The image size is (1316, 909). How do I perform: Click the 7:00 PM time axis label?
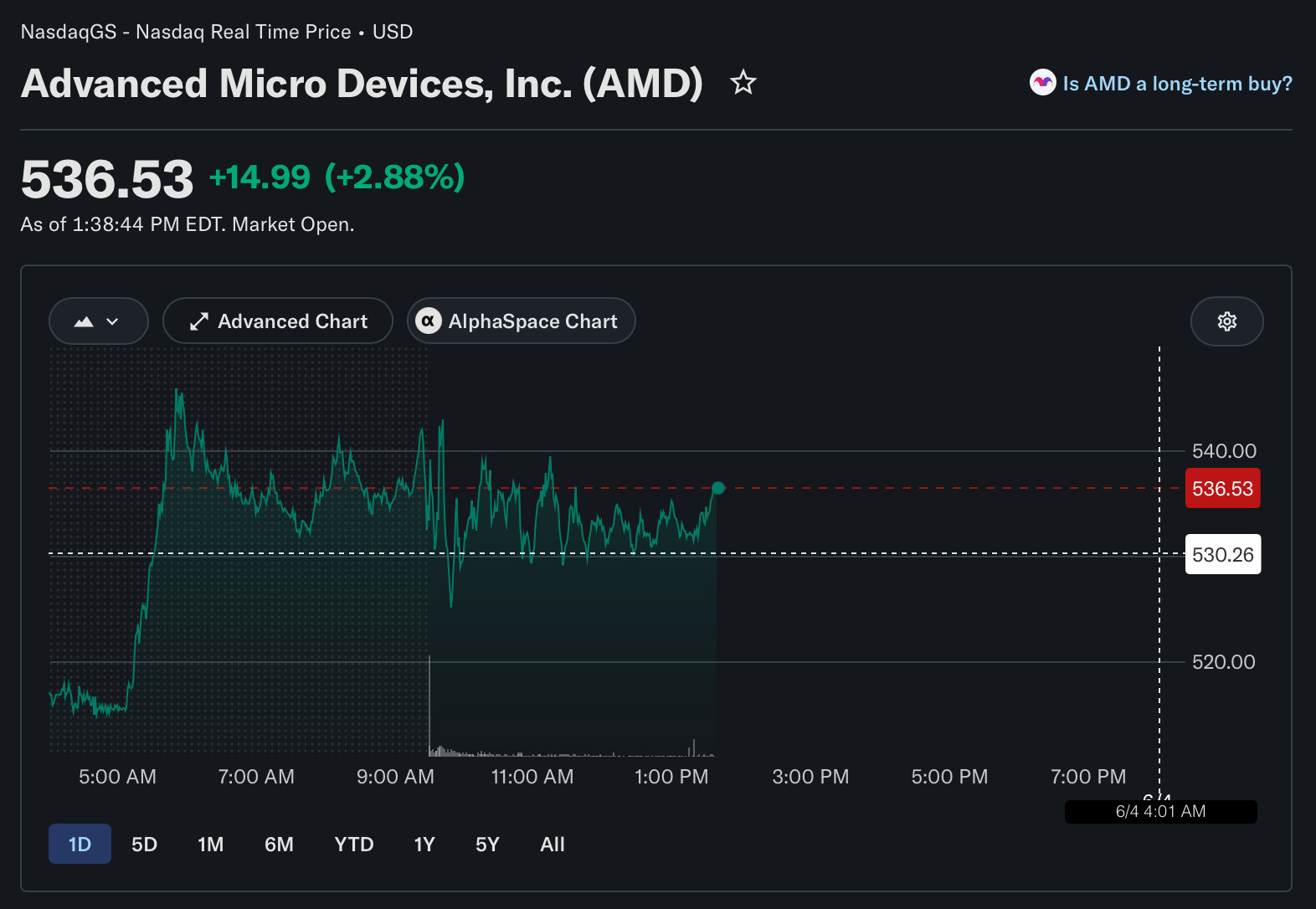click(x=1088, y=777)
